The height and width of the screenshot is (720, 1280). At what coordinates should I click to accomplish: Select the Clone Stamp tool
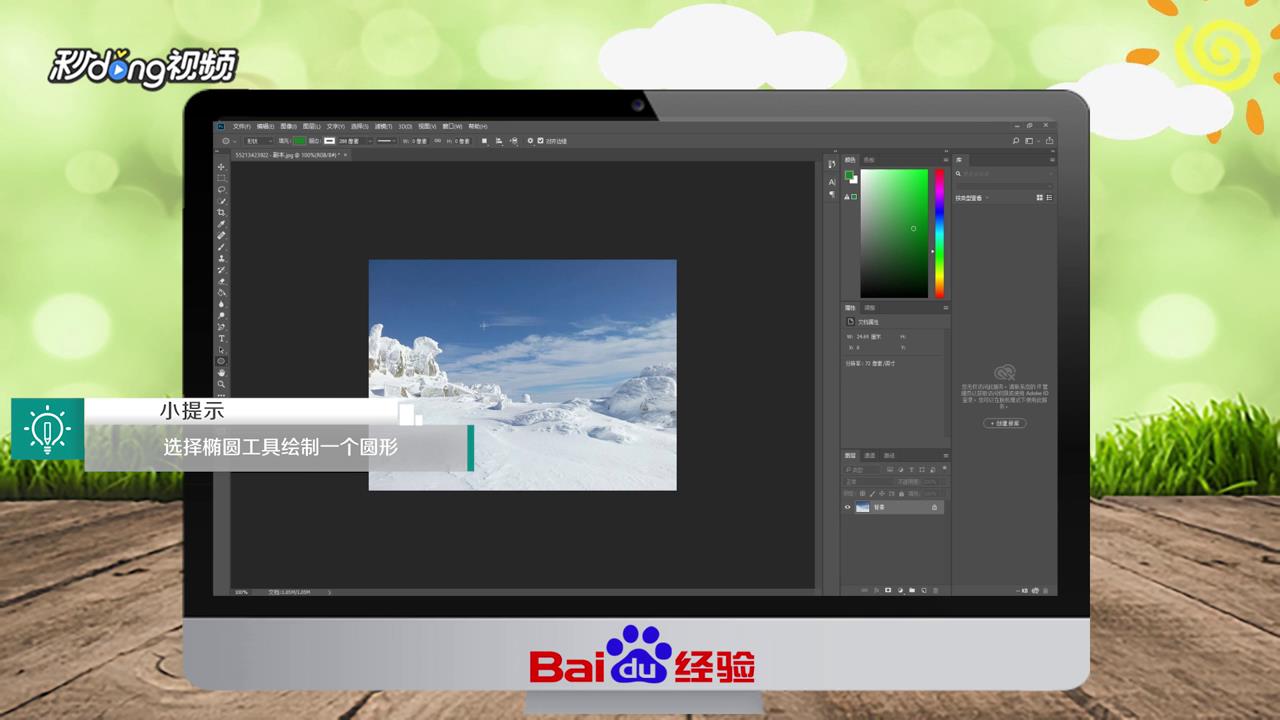(221, 258)
